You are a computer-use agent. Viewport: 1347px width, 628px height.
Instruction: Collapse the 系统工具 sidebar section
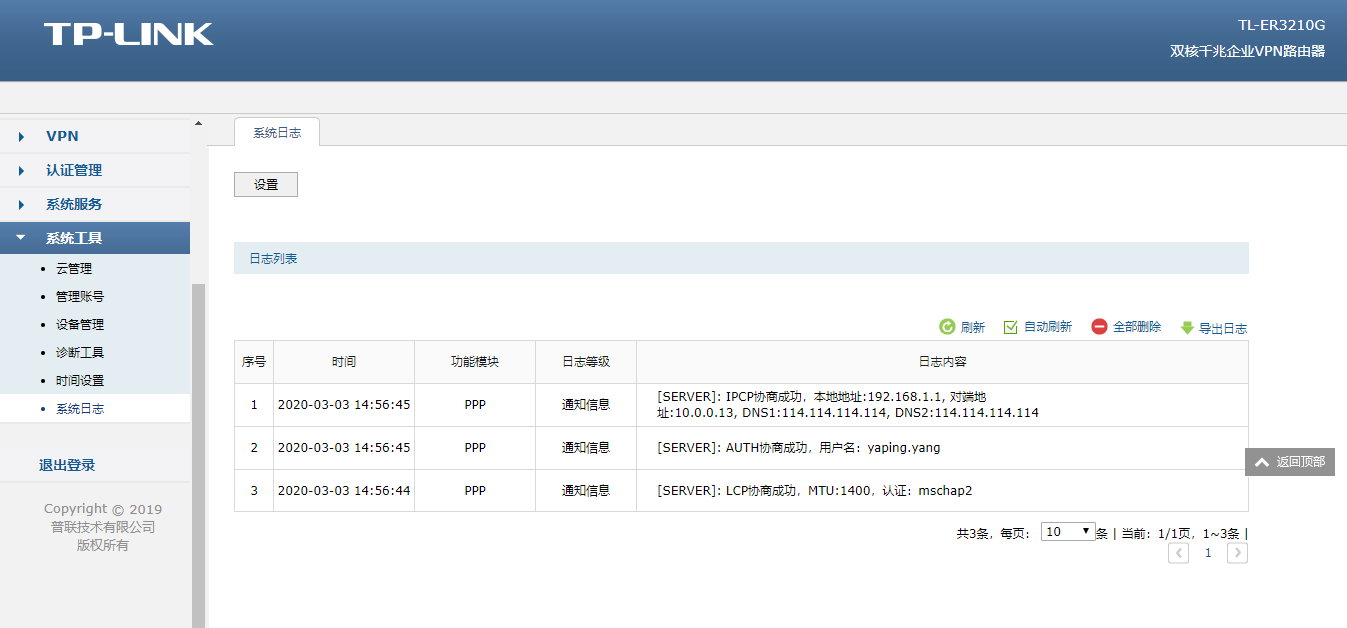click(x=95, y=238)
